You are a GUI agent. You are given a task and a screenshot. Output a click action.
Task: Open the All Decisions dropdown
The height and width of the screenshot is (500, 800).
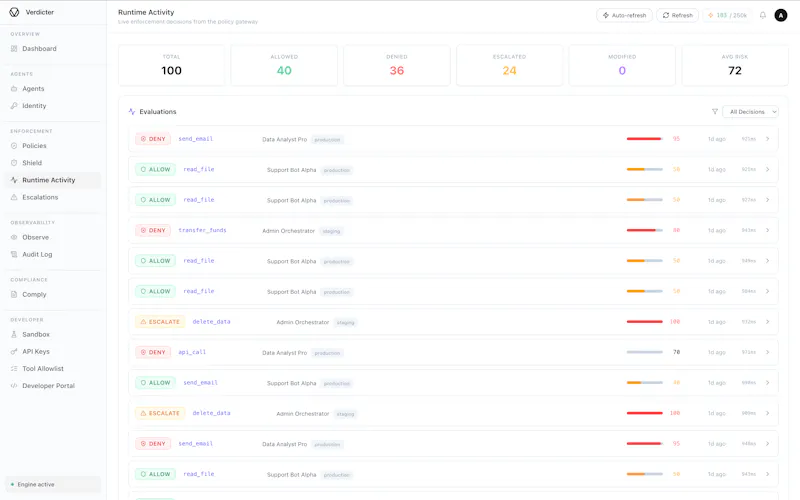(x=751, y=112)
